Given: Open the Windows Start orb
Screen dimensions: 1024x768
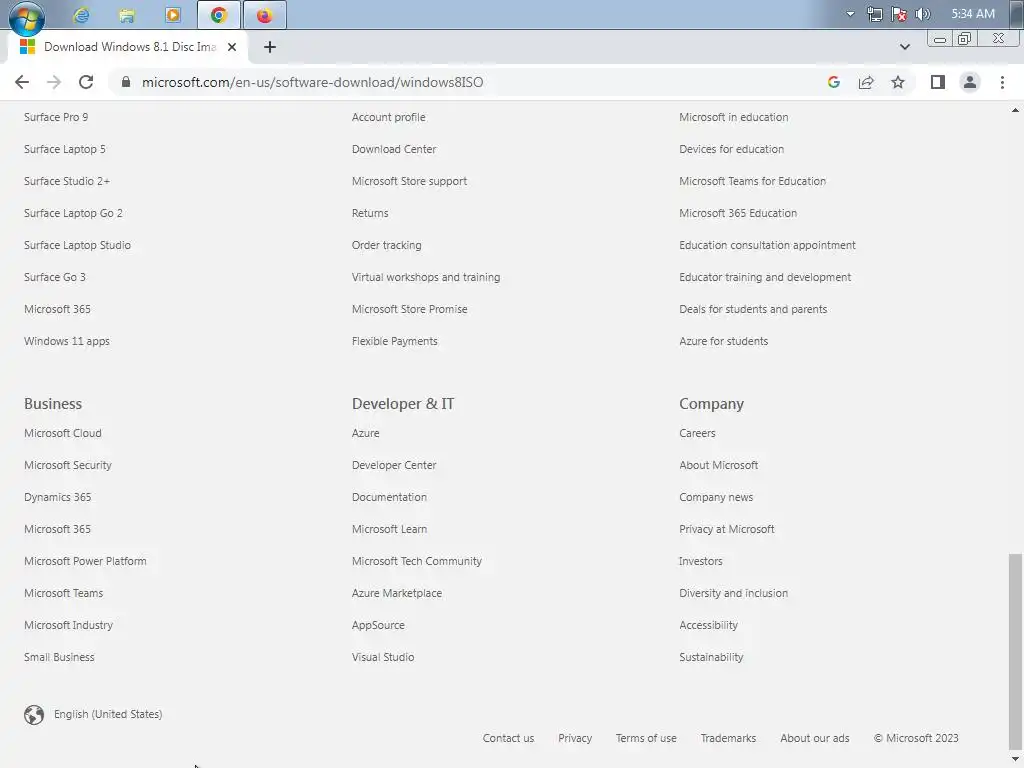Looking at the screenshot, I should pyautogui.click(x=26, y=16).
